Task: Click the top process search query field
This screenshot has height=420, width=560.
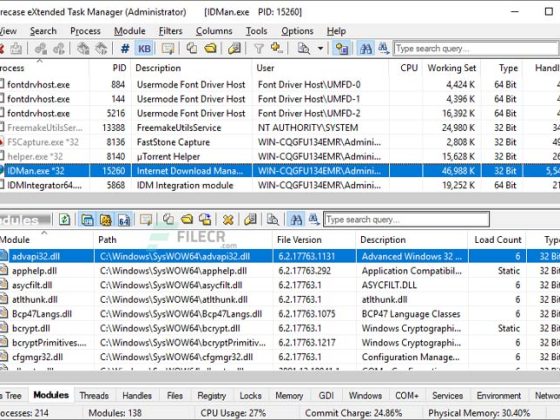Action: (x=476, y=48)
